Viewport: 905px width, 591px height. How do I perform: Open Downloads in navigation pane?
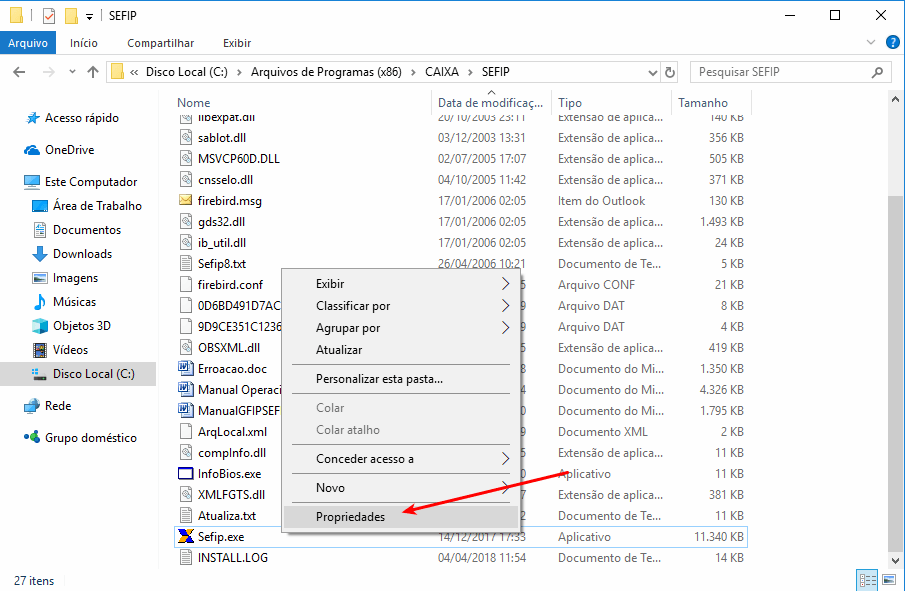[72, 254]
